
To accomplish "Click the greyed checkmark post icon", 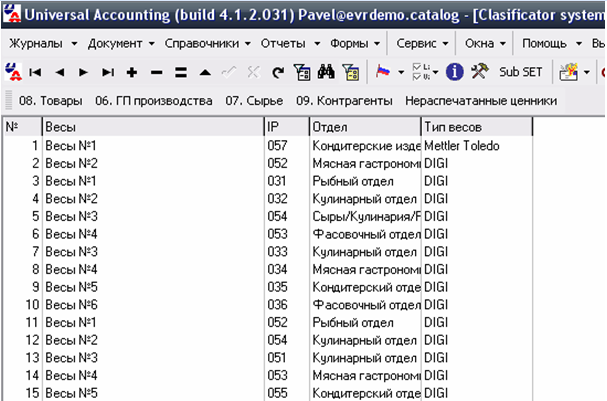I will [x=229, y=72].
